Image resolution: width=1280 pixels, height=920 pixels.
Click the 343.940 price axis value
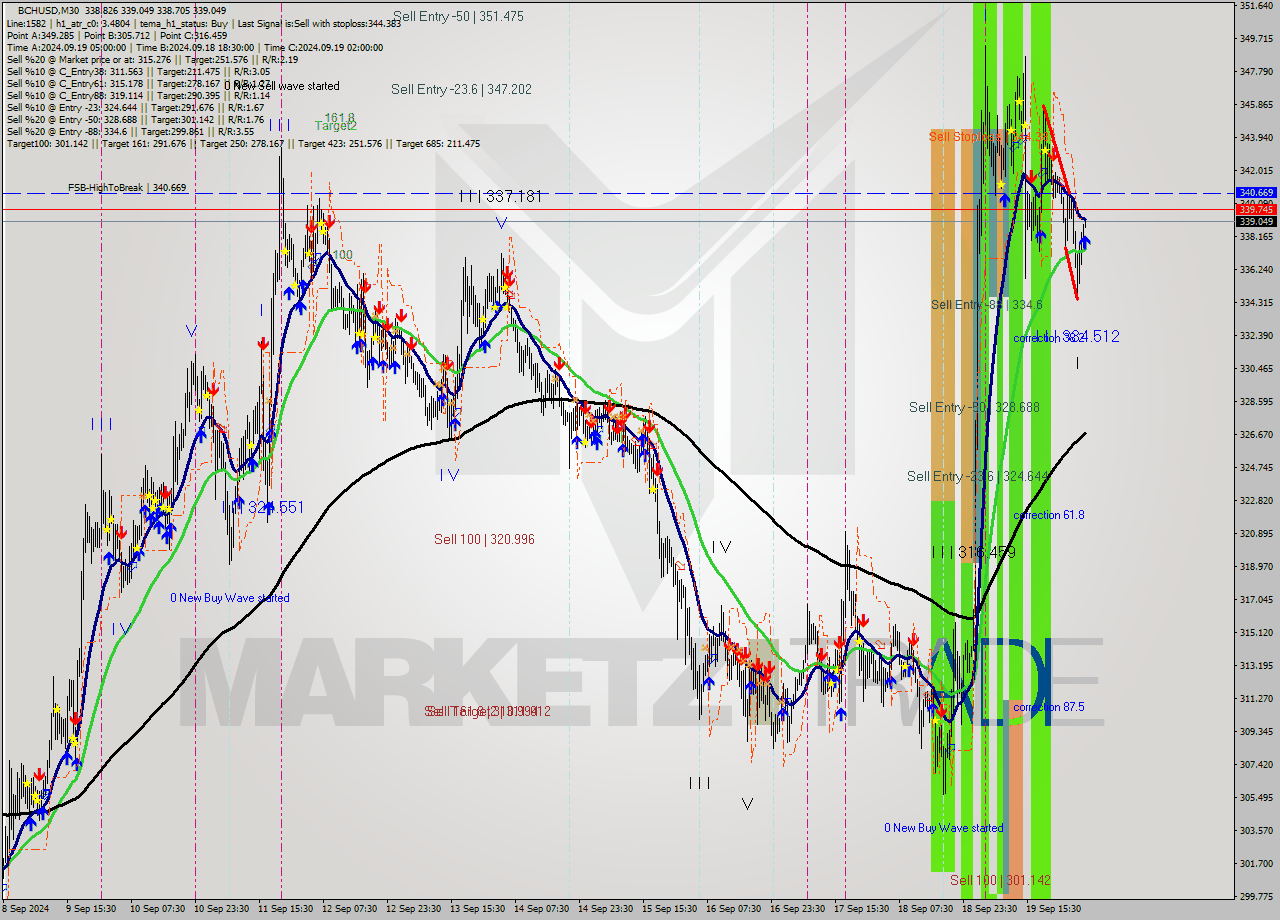1256,137
